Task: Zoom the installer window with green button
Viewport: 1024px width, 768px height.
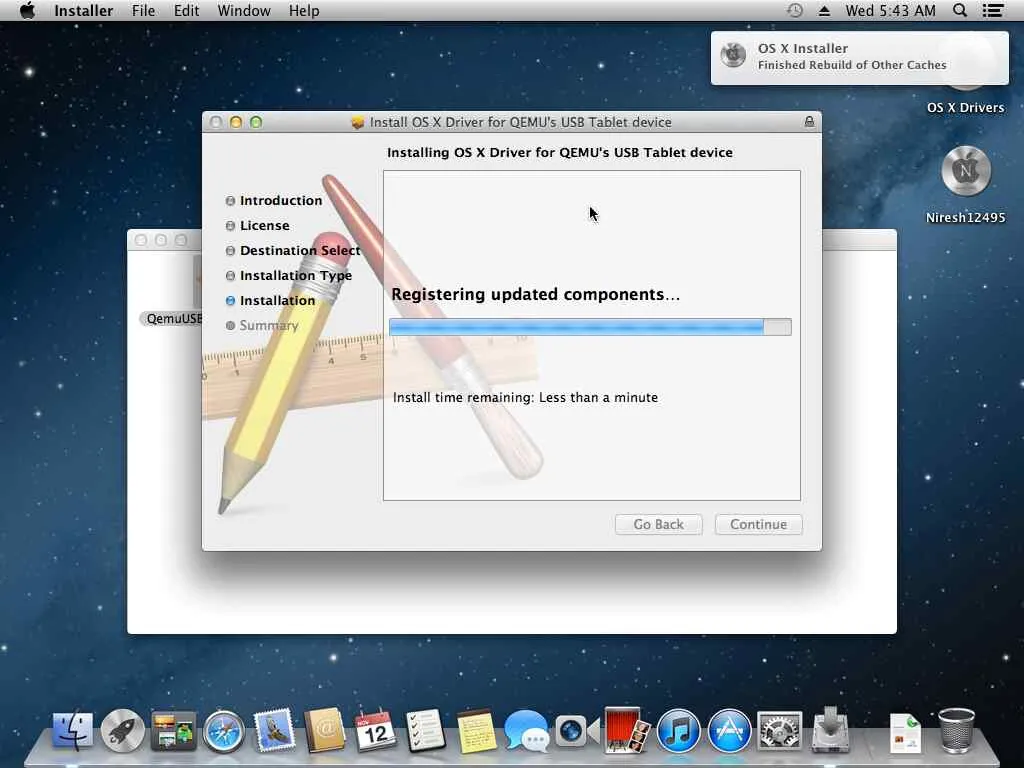Action: click(256, 122)
